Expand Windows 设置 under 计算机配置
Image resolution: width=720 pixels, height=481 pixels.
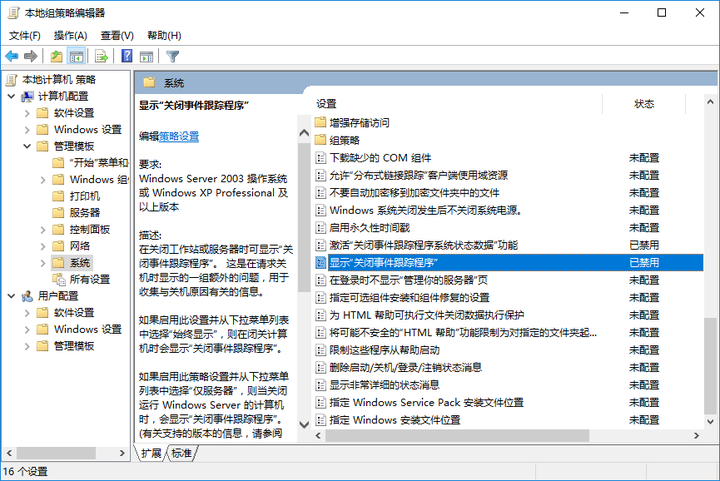point(27,129)
